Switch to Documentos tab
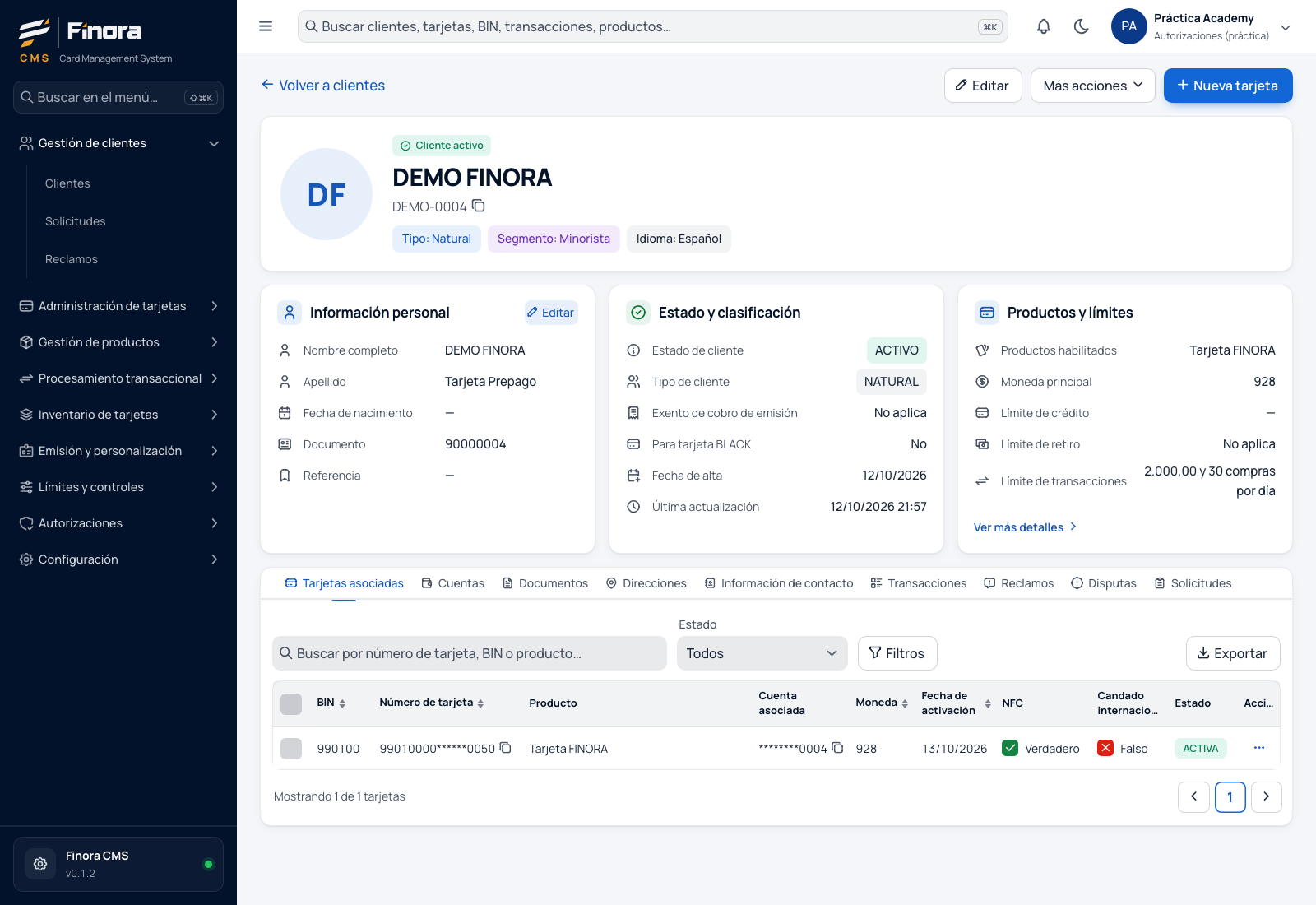The width and height of the screenshot is (1316, 905). click(545, 583)
